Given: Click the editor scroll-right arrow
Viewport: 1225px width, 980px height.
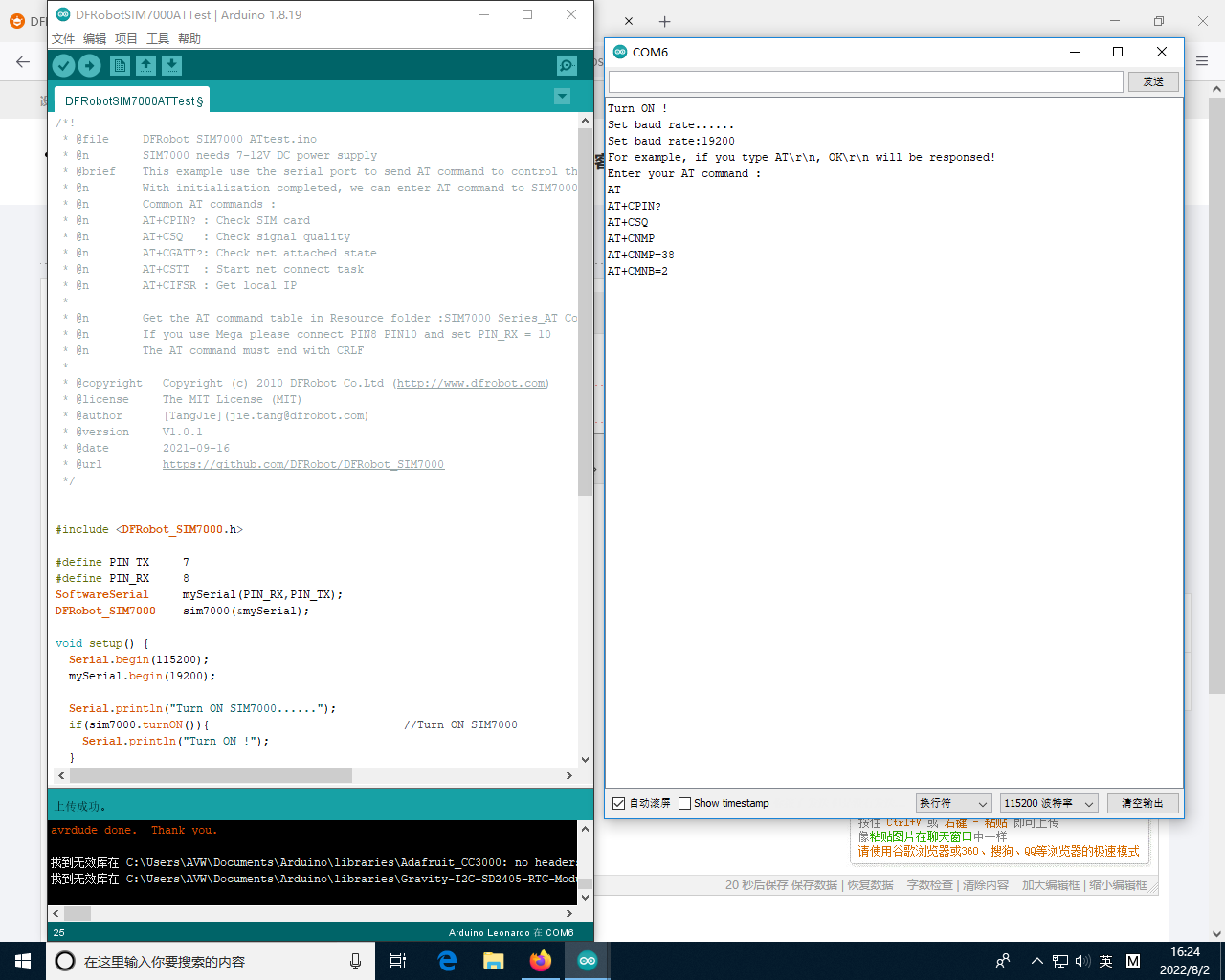Looking at the screenshot, I should 570,775.
